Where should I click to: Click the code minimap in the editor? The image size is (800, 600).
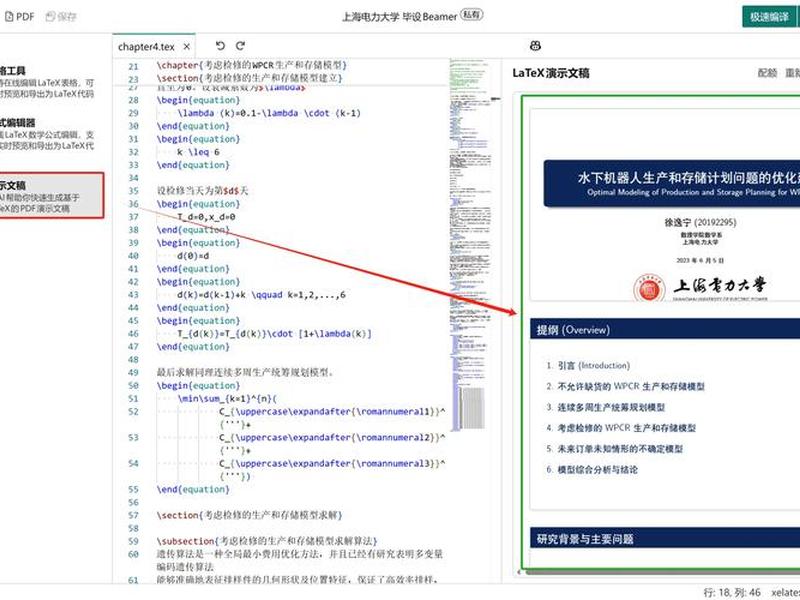click(x=468, y=245)
